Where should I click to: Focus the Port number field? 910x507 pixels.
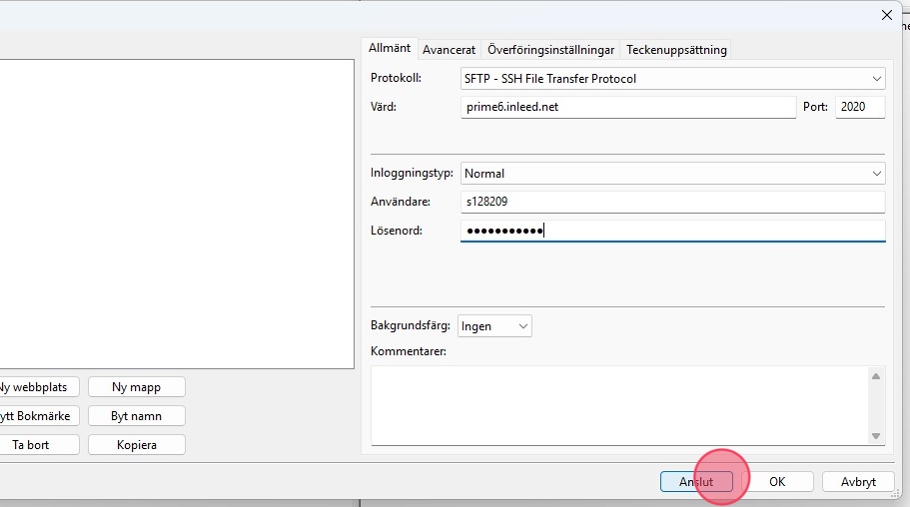(x=859, y=107)
